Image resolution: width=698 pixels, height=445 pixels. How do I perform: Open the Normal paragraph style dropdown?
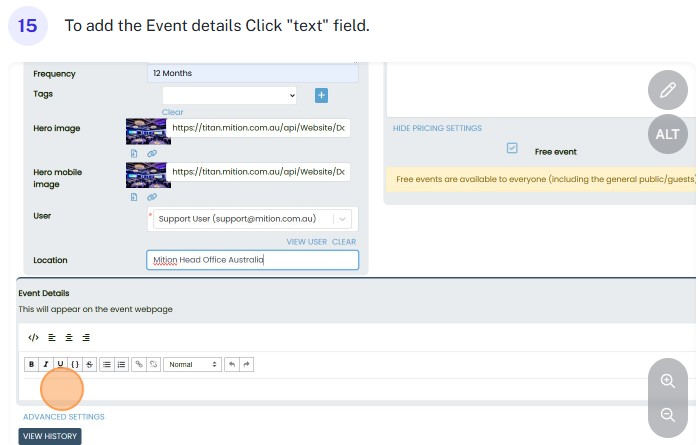[x=192, y=365]
